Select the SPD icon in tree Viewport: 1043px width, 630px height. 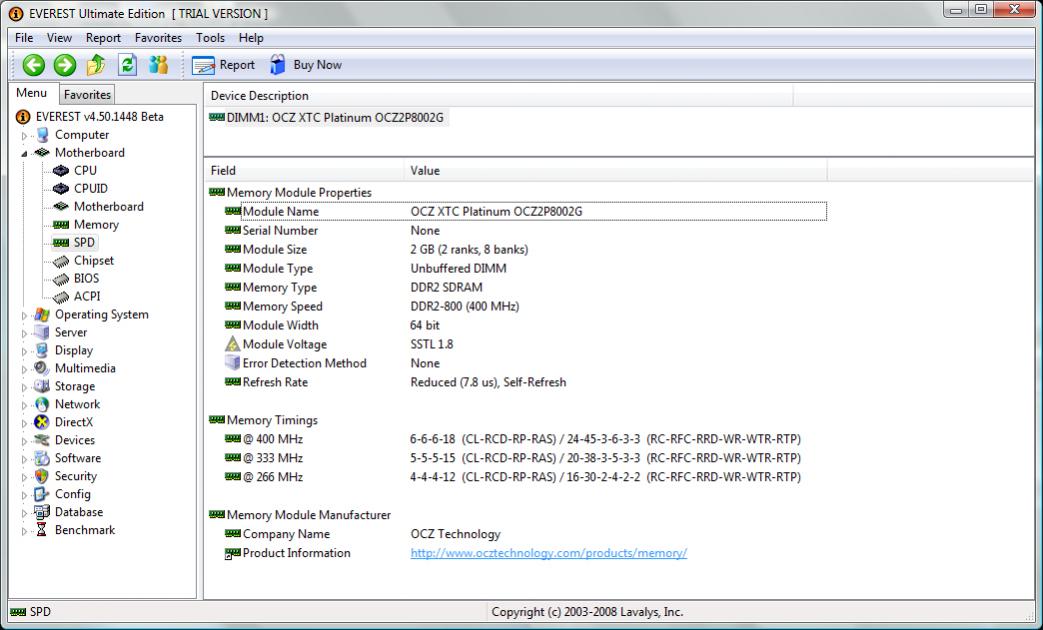pyautogui.click(x=61, y=243)
